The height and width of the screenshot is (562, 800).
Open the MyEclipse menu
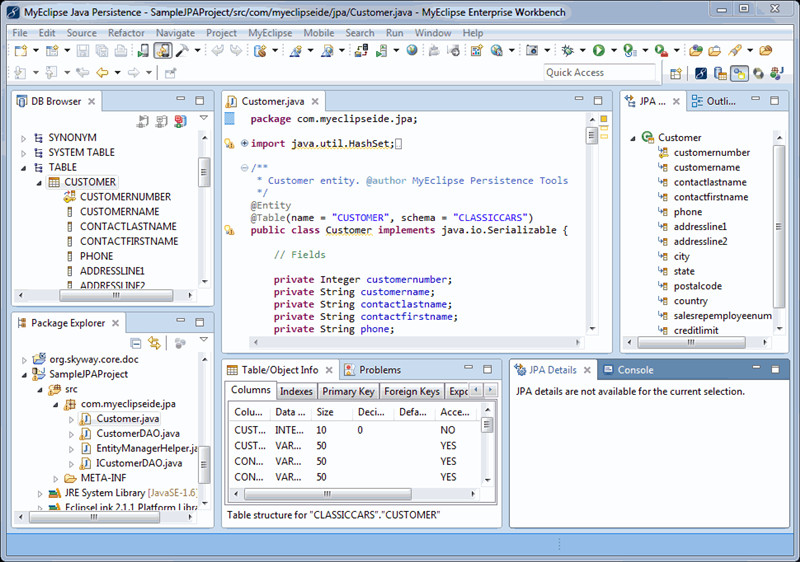coord(269,33)
